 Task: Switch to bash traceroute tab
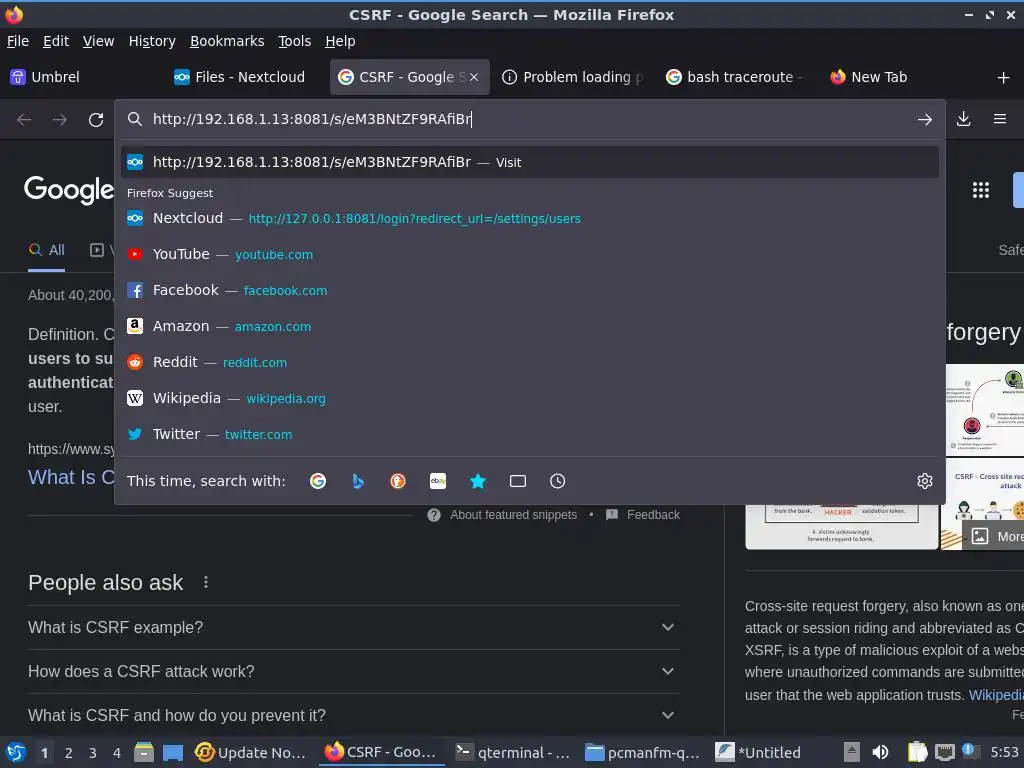(x=736, y=77)
